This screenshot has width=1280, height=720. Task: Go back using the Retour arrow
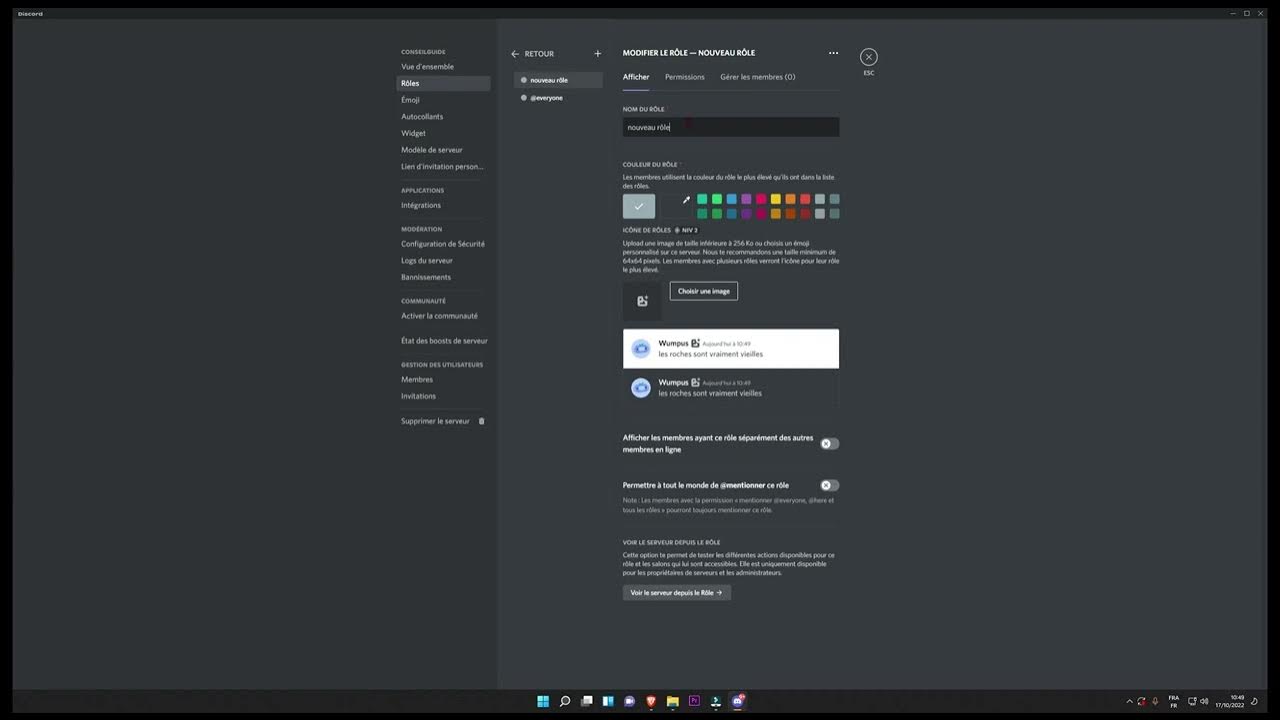click(x=515, y=54)
